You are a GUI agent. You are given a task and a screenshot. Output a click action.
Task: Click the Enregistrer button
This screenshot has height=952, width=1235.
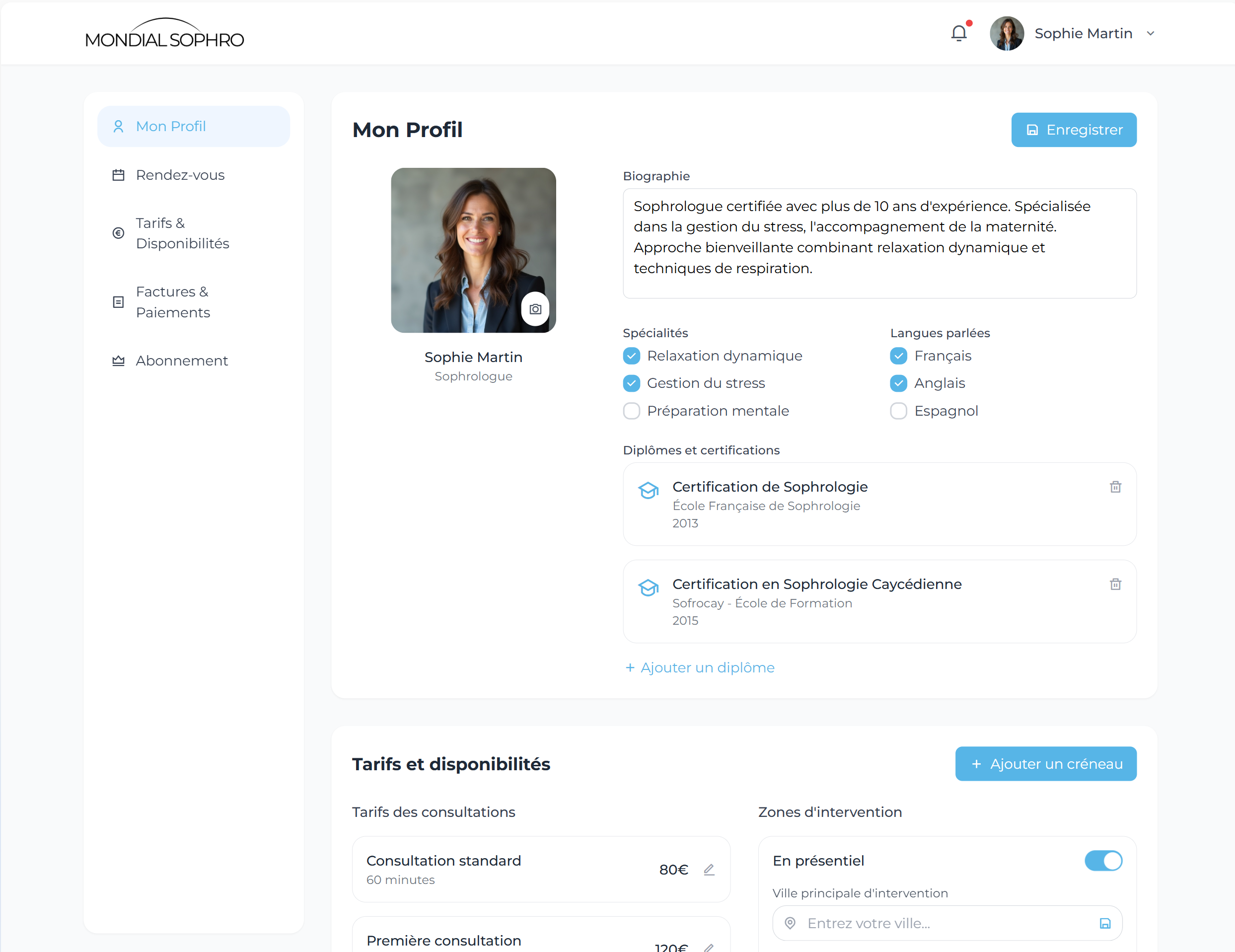click(x=1073, y=130)
